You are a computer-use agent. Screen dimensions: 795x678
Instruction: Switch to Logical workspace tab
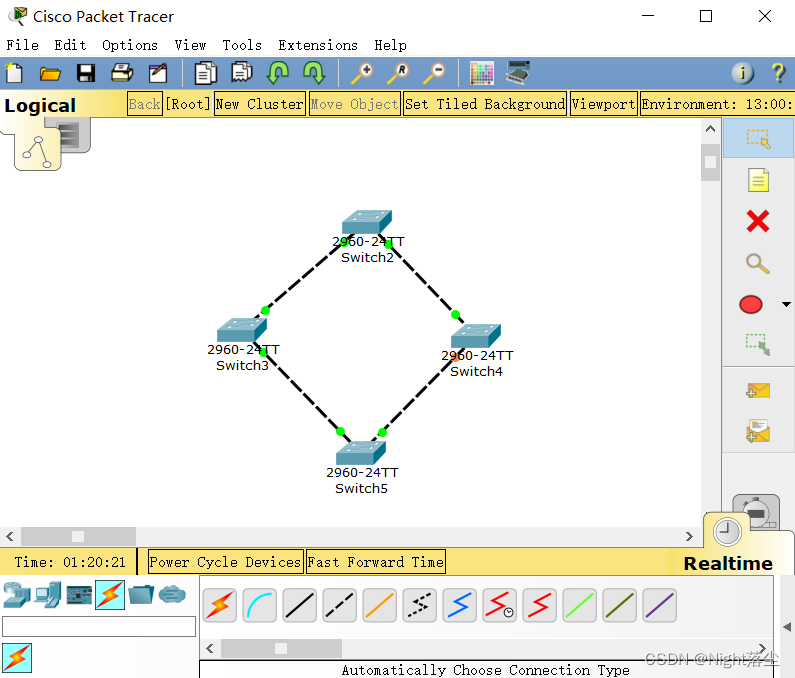(x=38, y=149)
